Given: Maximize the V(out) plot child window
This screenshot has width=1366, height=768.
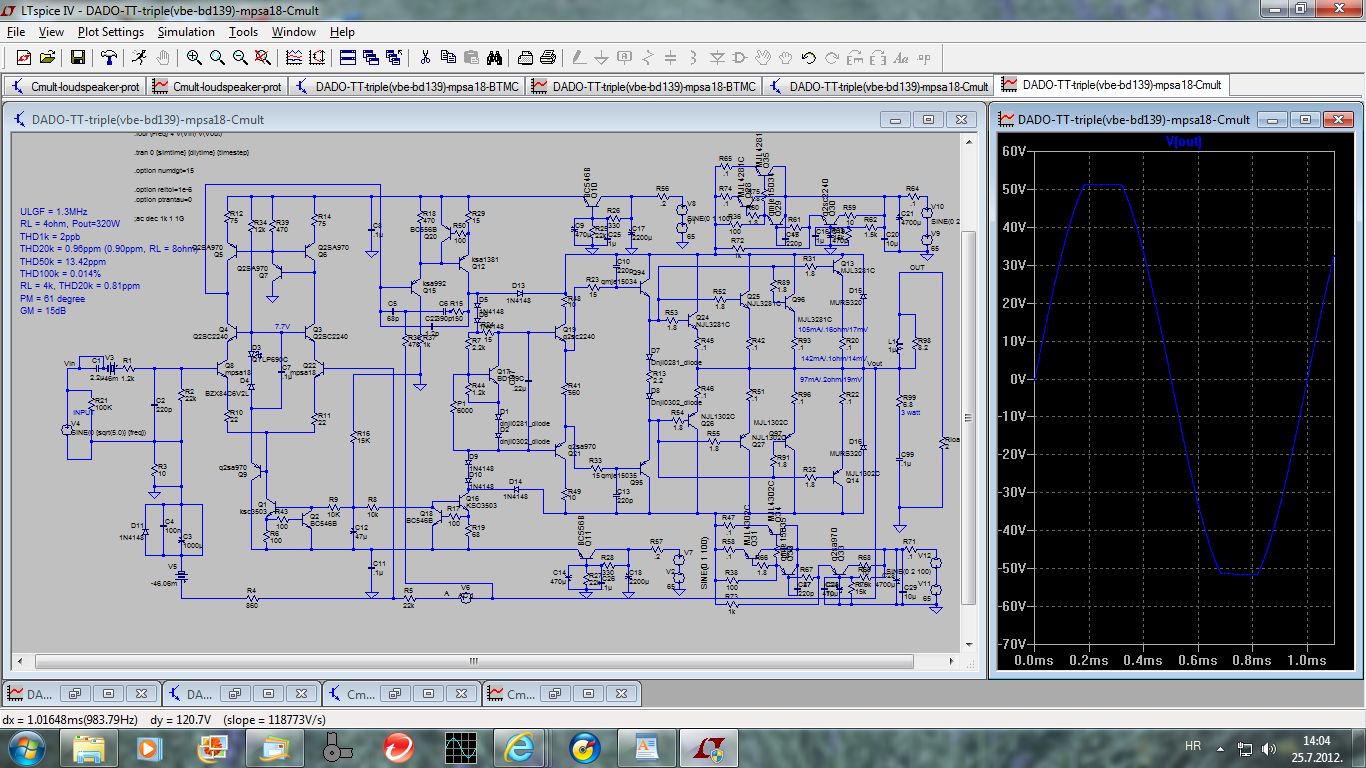Looking at the screenshot, I should [1306, 119].
